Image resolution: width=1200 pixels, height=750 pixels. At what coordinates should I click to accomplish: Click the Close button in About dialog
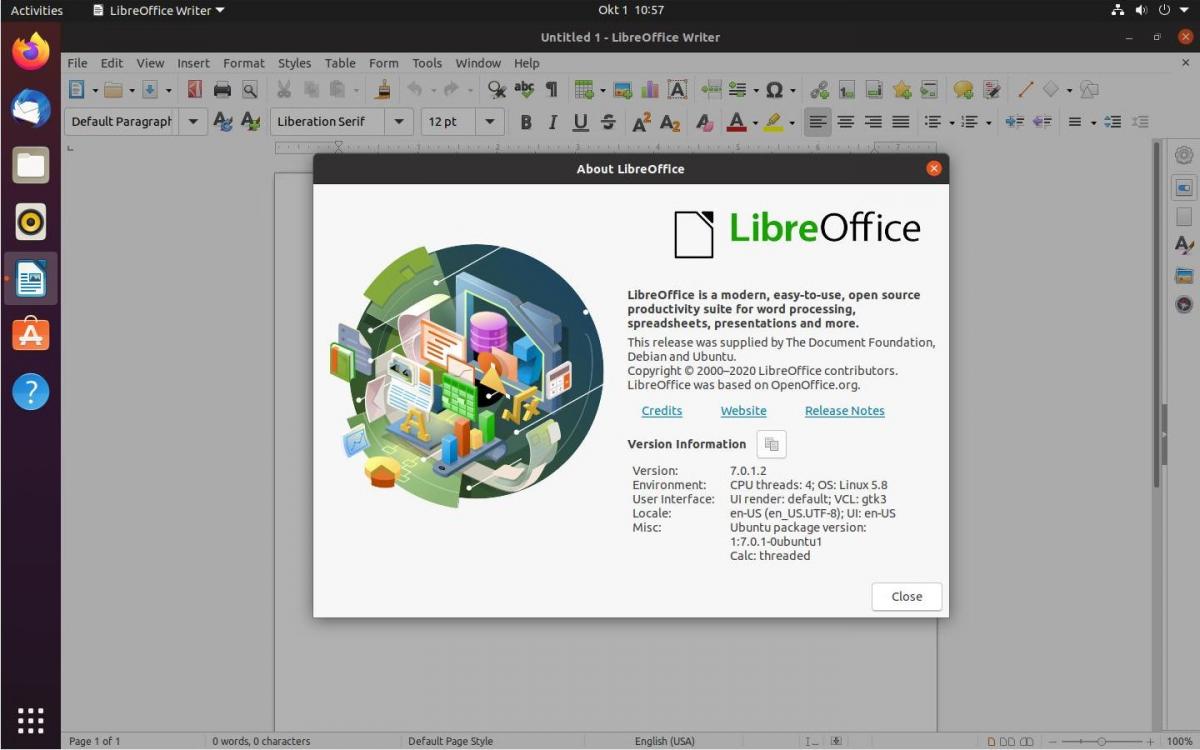coord(906,596)
